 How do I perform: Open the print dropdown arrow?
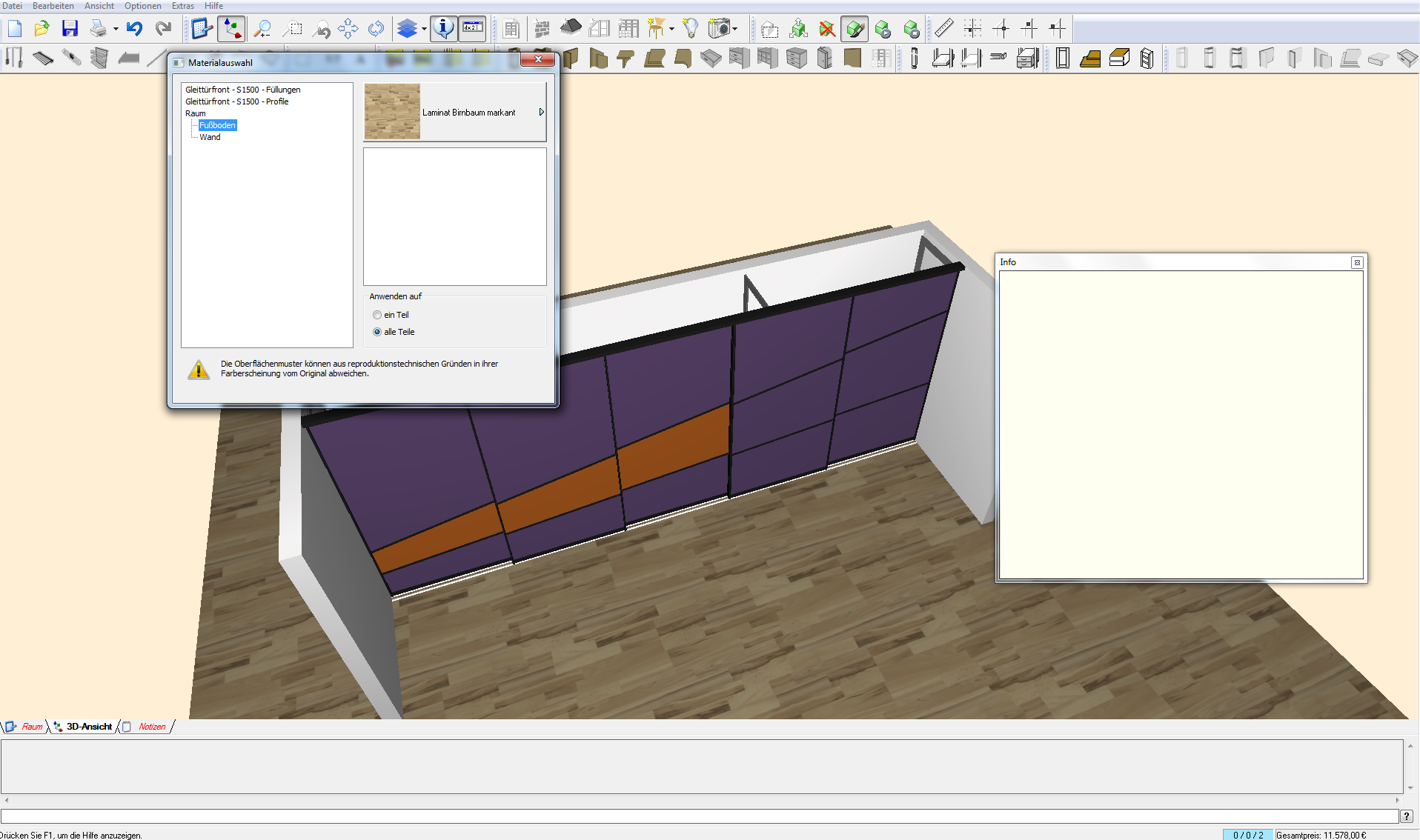click(x=116, y=30)
